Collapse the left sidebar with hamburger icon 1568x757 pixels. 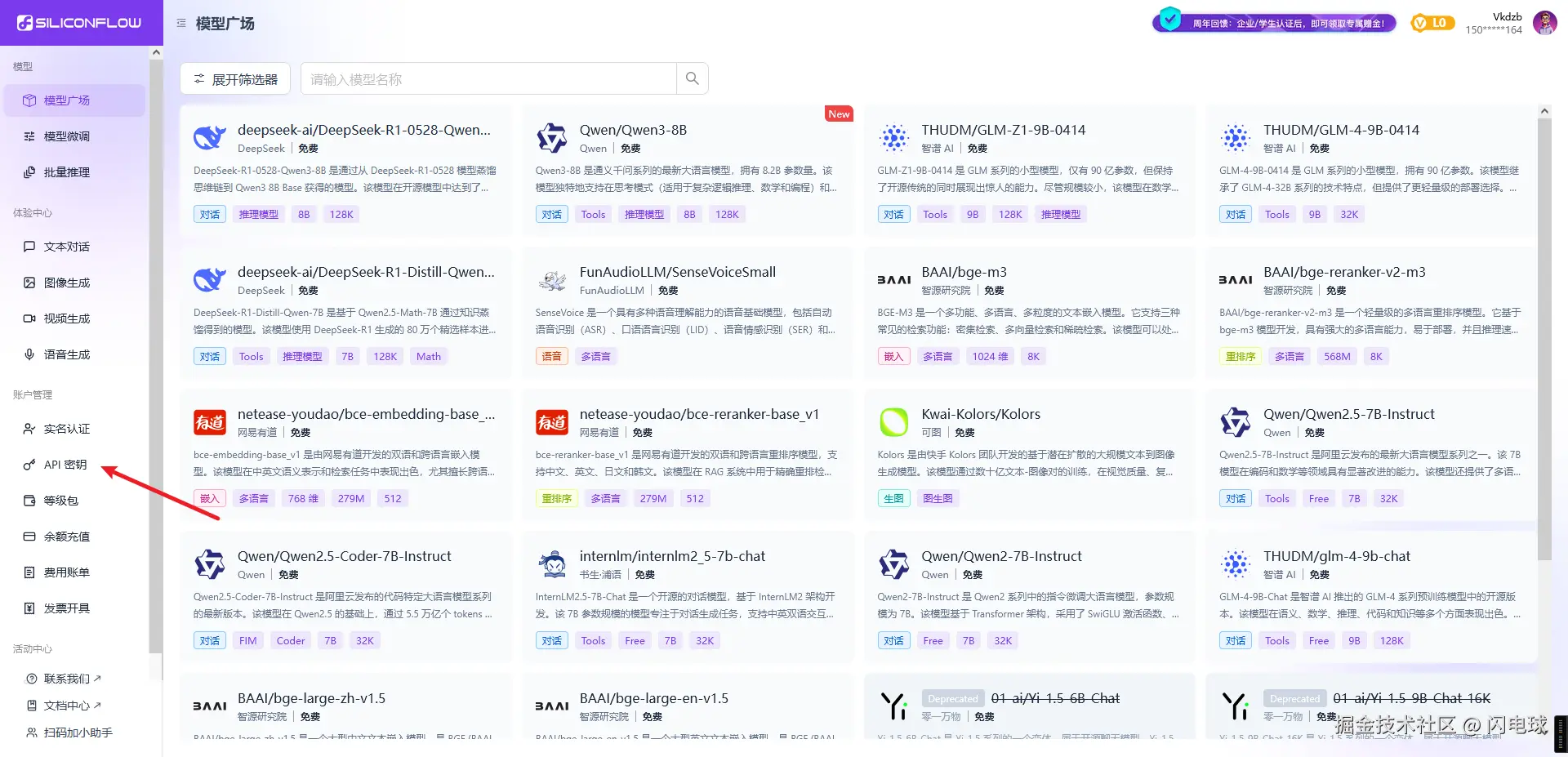coord(181,23)
